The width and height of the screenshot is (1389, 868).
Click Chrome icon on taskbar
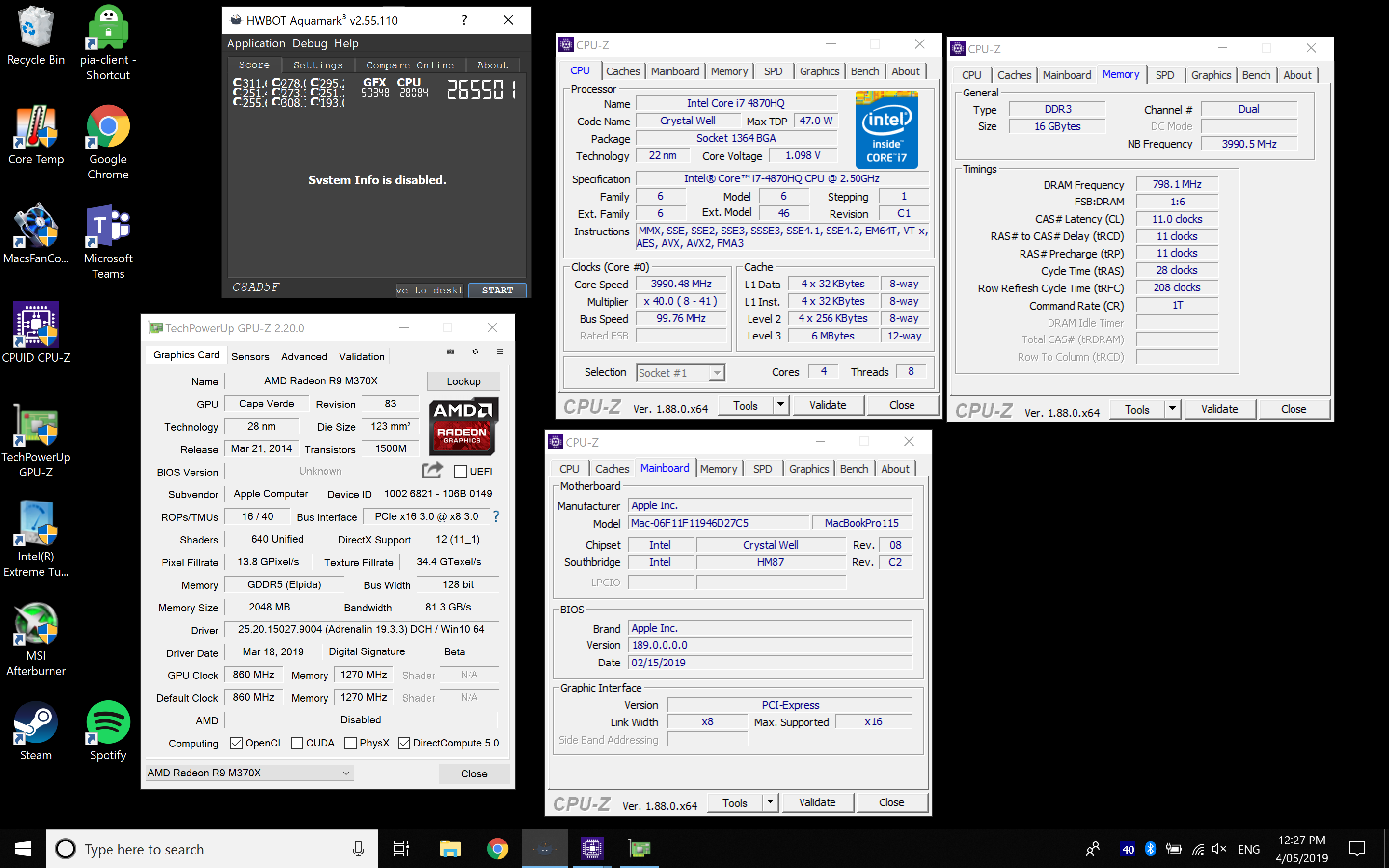point(497,849)
